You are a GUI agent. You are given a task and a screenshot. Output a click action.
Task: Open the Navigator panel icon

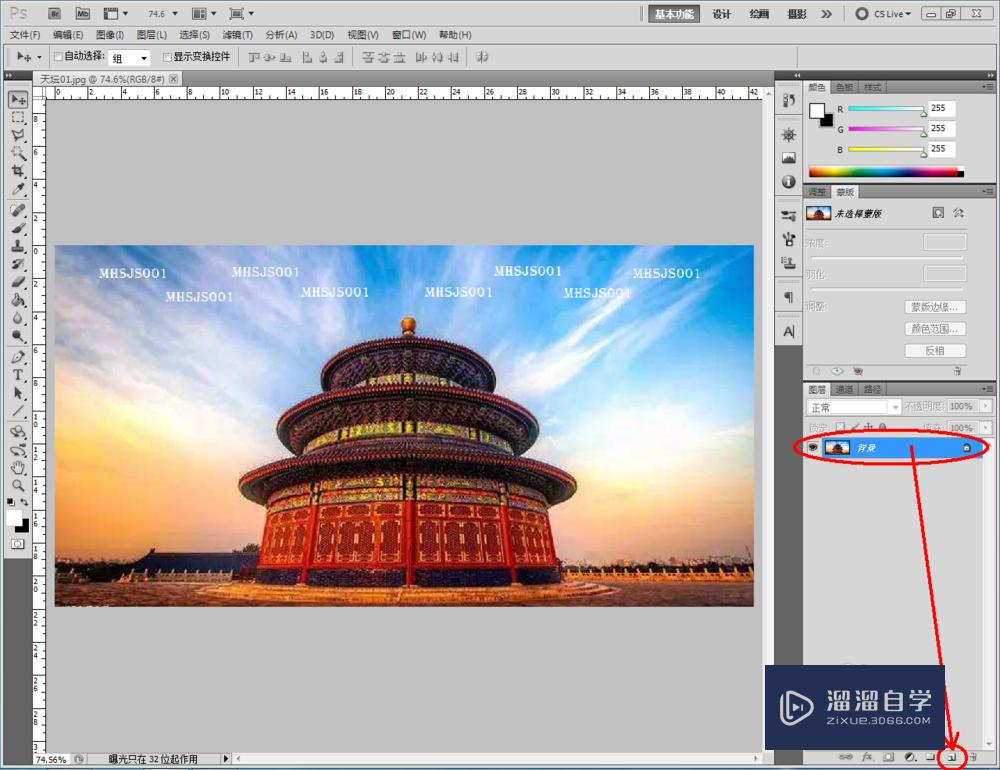(789, 135)
